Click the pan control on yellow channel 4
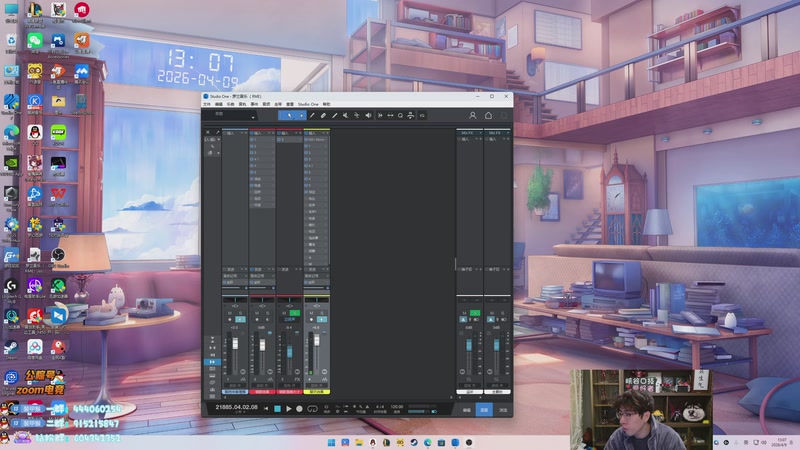Image resolution: width=800 pixels, height=450 pixels. (317, 299)
